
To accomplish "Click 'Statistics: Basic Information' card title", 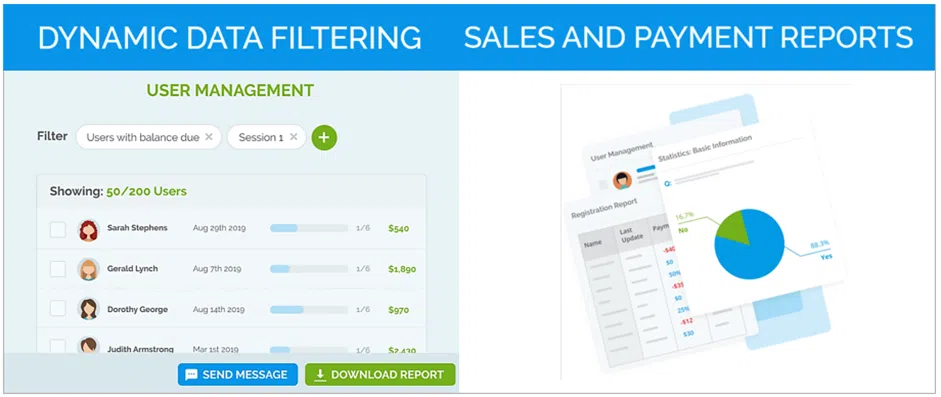I will [x=705, y=148].
